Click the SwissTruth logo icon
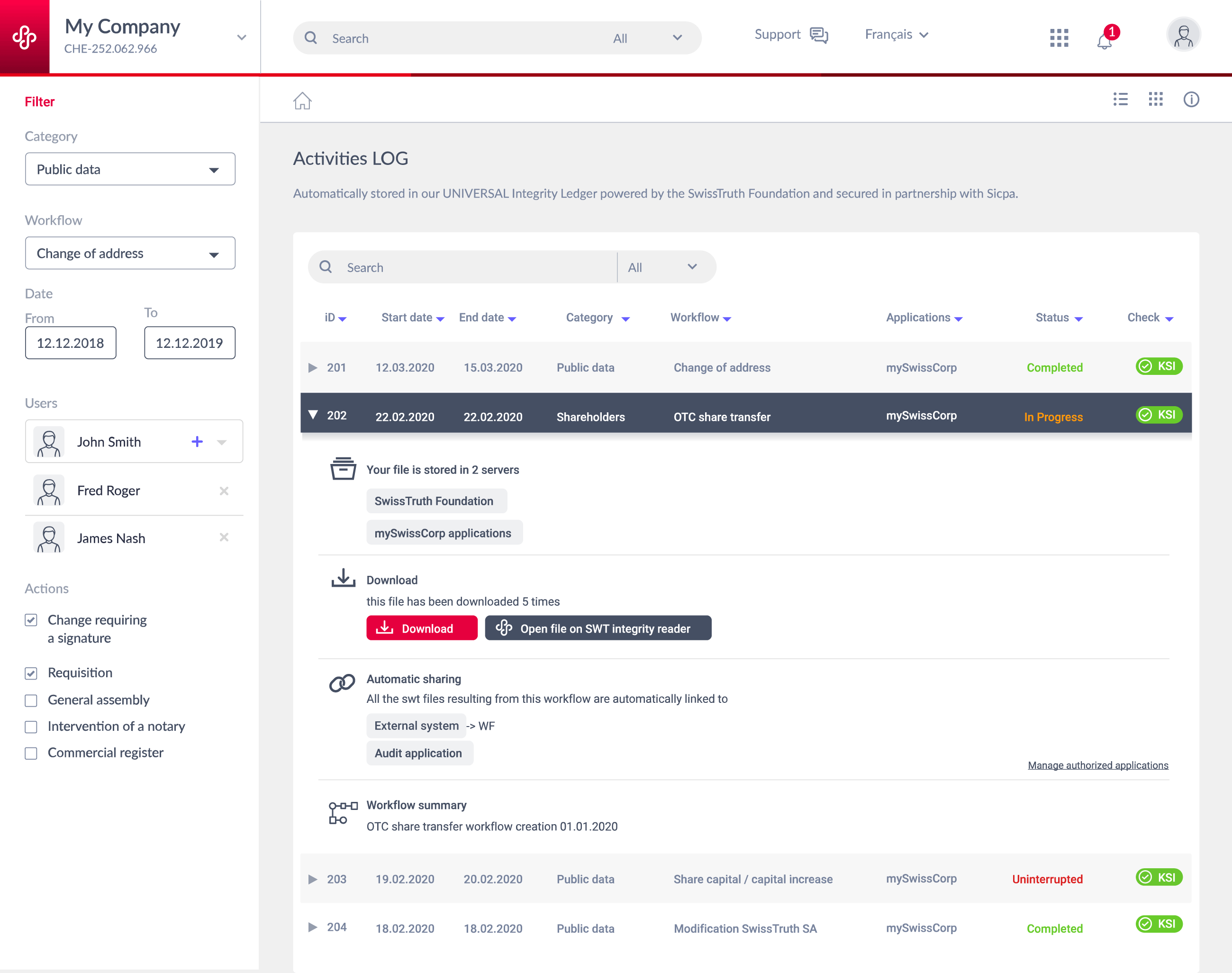The image size is (1232, 973). (x=25, y=37)
